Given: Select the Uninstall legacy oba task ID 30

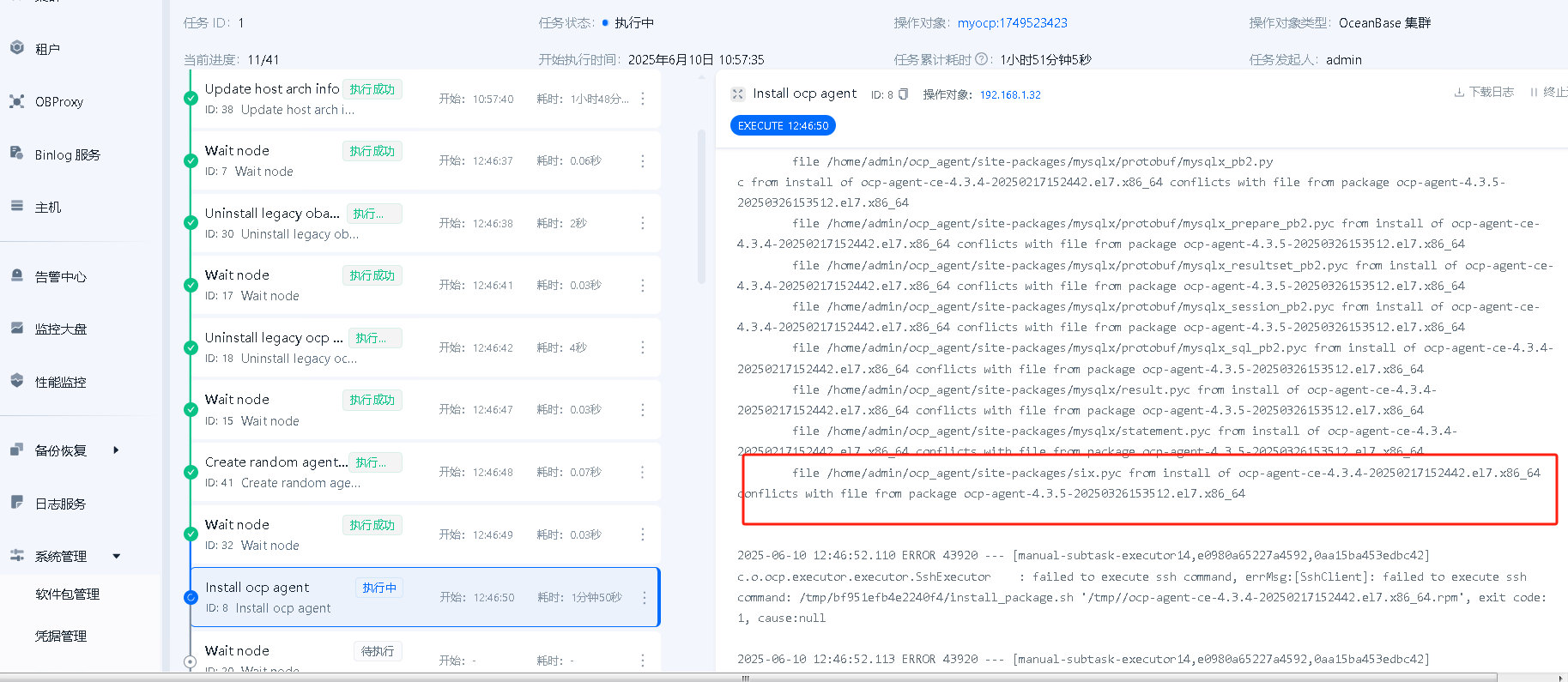Looking at the screenshot, I should (426, 223).
